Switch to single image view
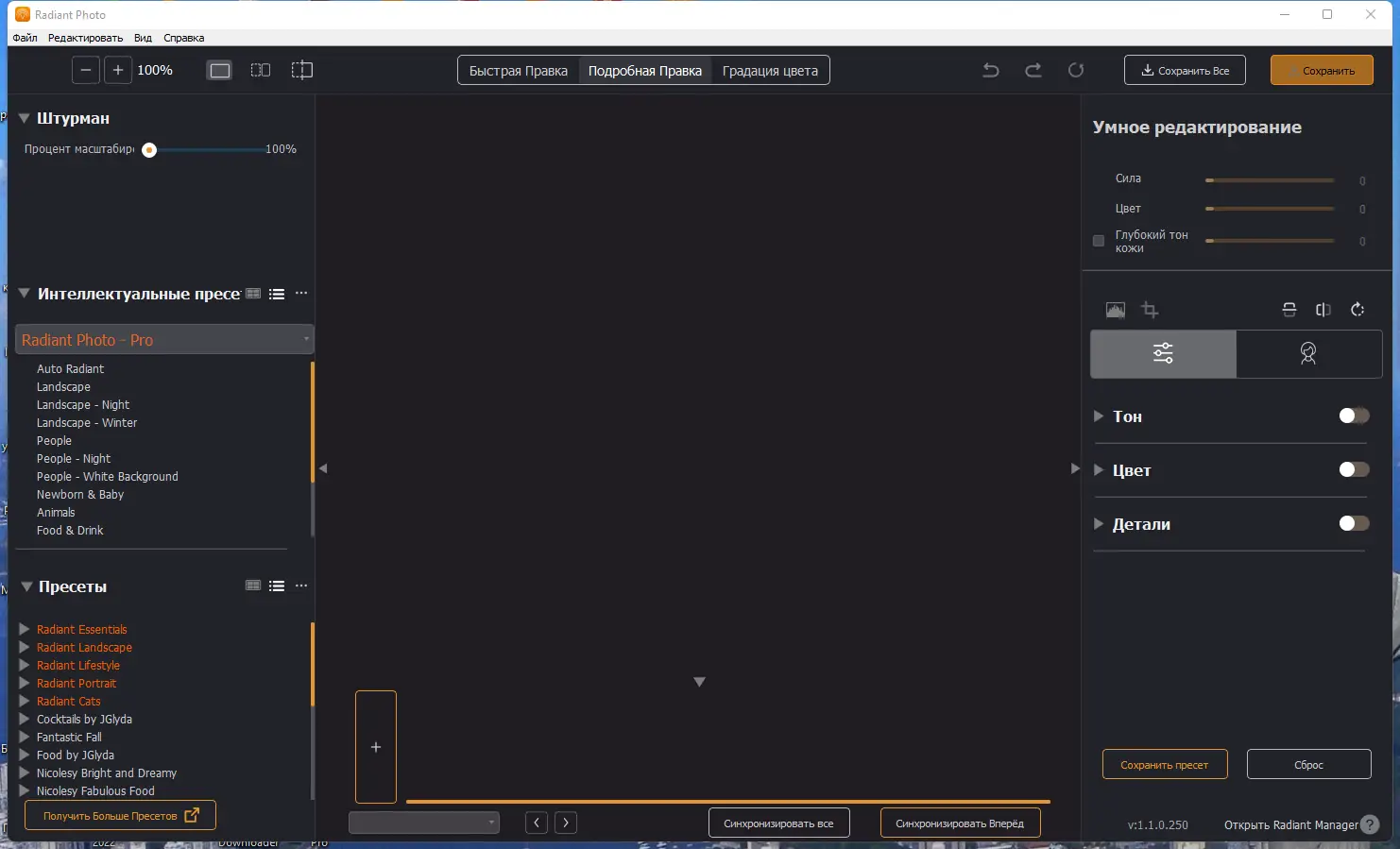Viewport: 1400px width, 849px height. coord(219,70)
